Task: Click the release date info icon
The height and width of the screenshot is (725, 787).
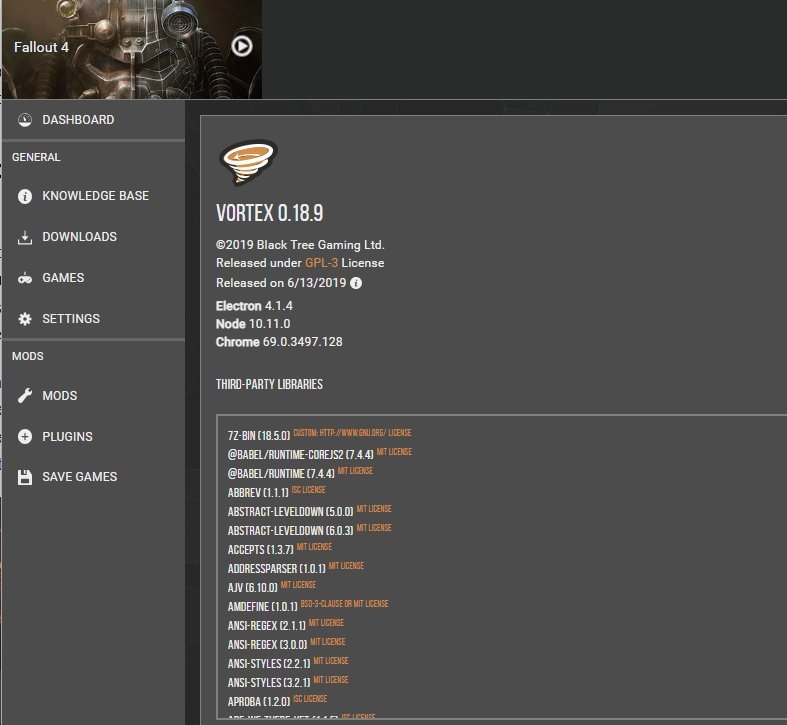Action: pos(356,283)
